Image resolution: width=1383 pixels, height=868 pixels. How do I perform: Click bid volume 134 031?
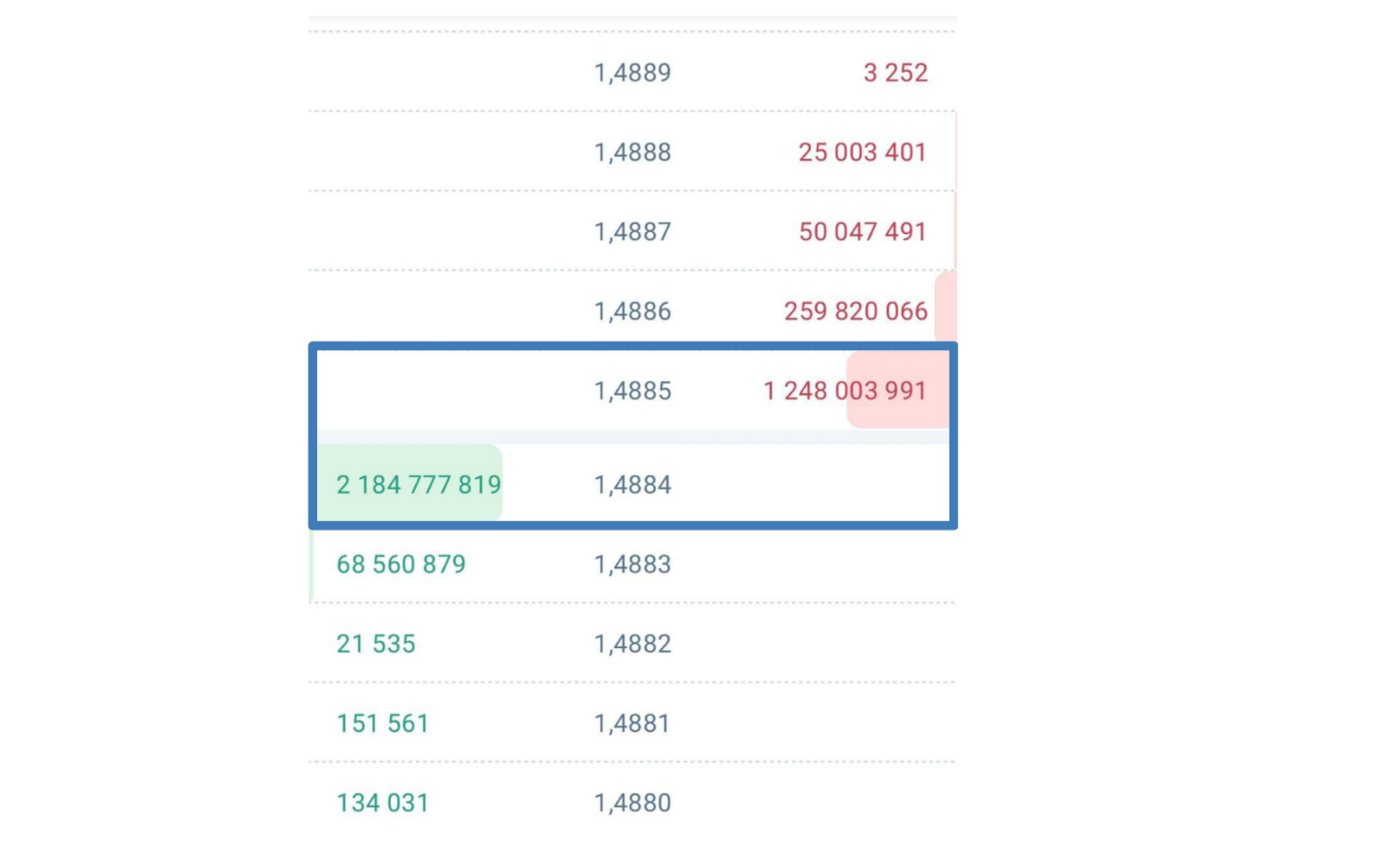[x=382, y=803]
